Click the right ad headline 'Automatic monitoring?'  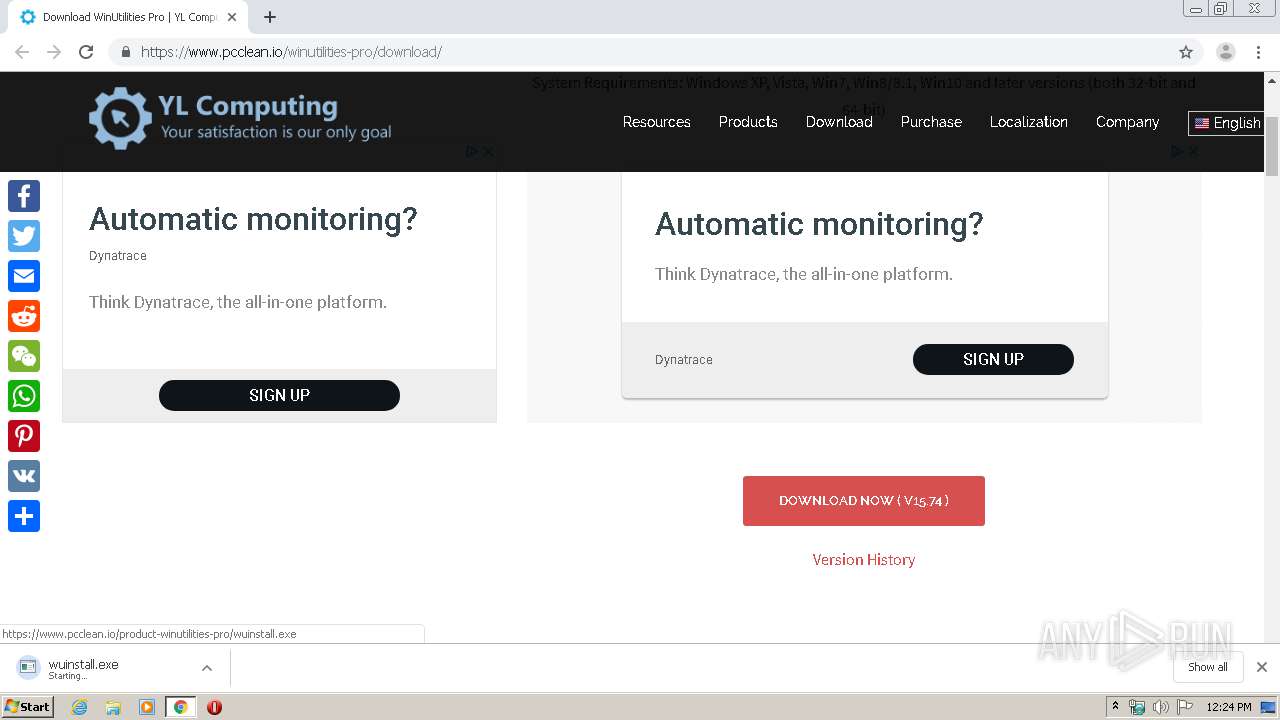click(819, 224)
